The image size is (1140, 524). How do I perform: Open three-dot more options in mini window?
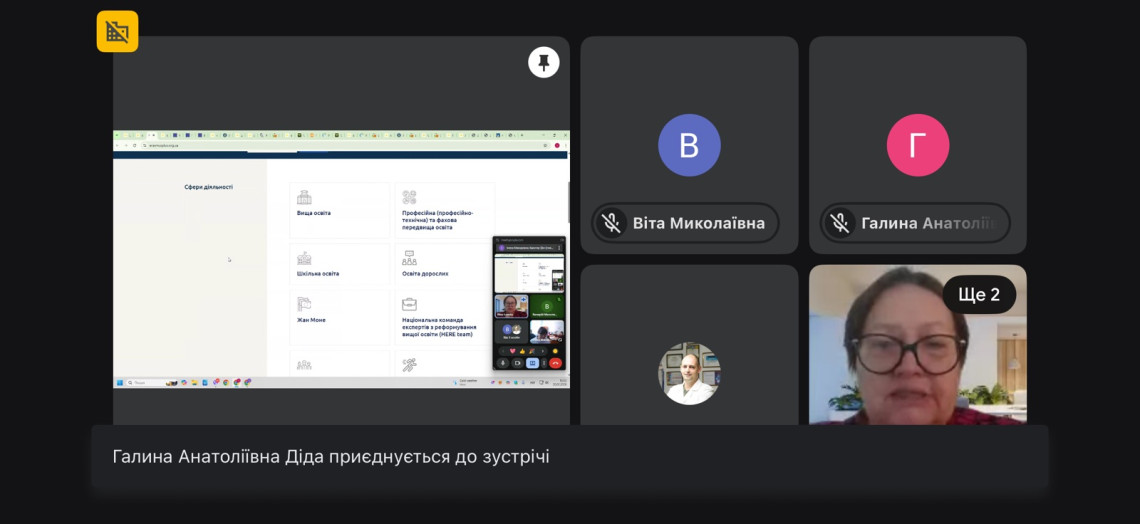[542, 363]
